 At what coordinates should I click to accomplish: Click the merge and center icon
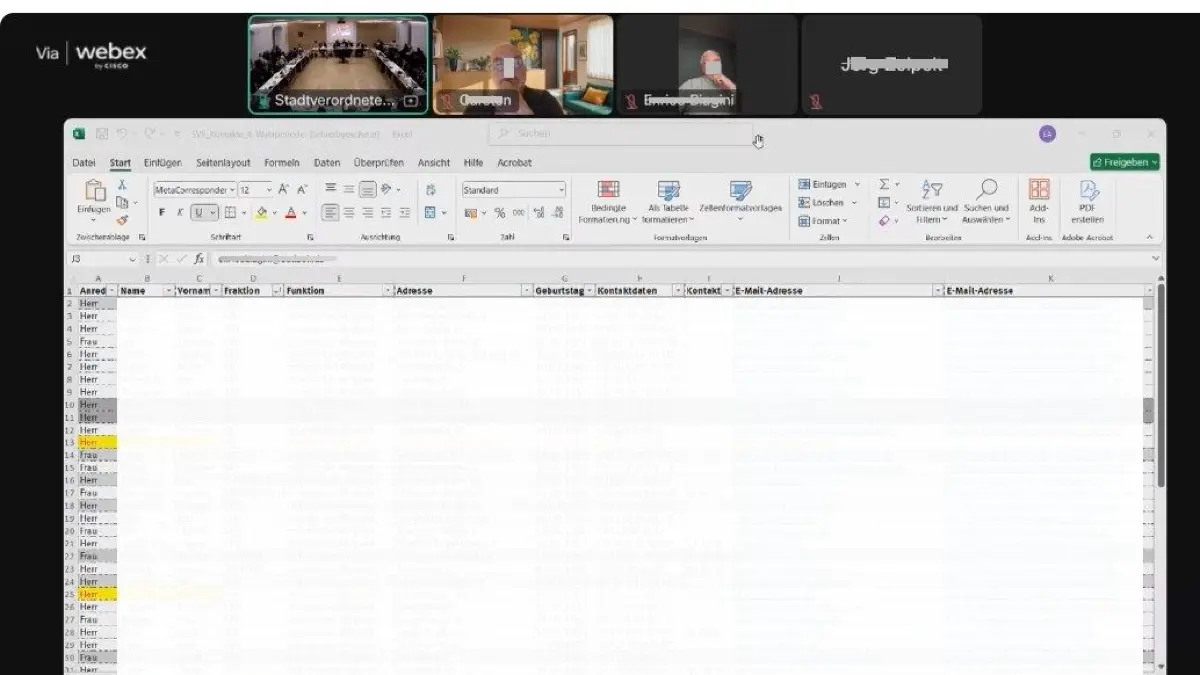click(431, 212)
